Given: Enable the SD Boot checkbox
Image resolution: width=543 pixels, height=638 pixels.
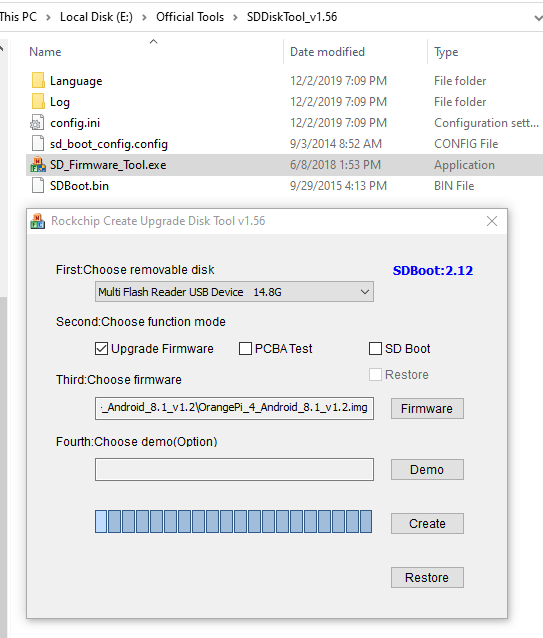Looking at the screenshot, I should tap(375, 349).
